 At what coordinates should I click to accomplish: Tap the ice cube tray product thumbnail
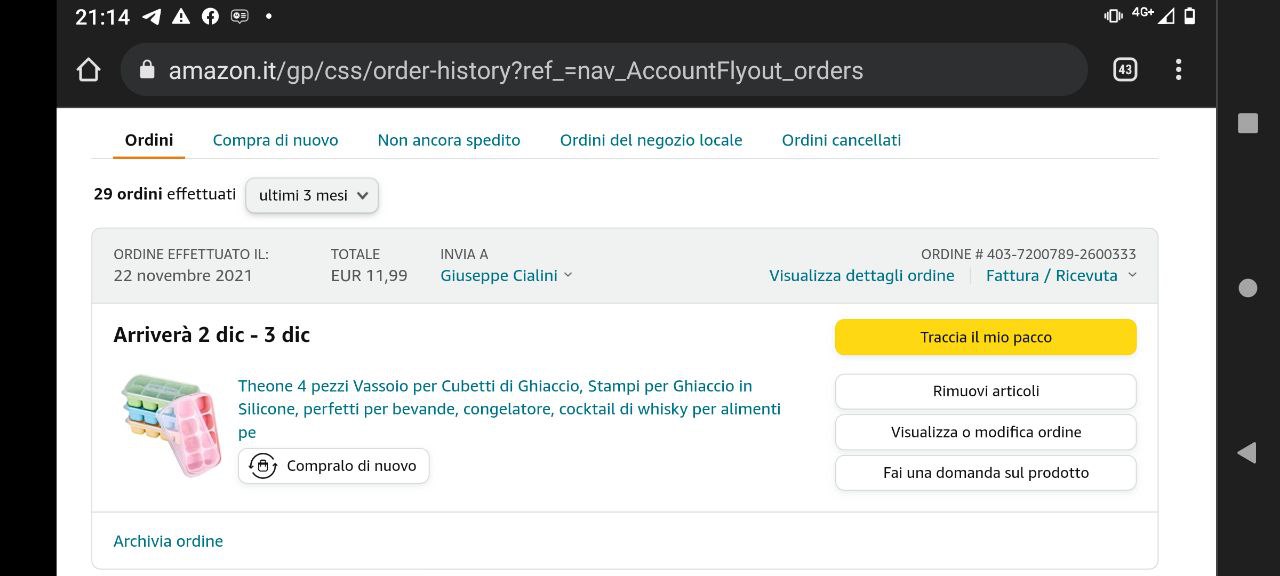pos(171,424)
